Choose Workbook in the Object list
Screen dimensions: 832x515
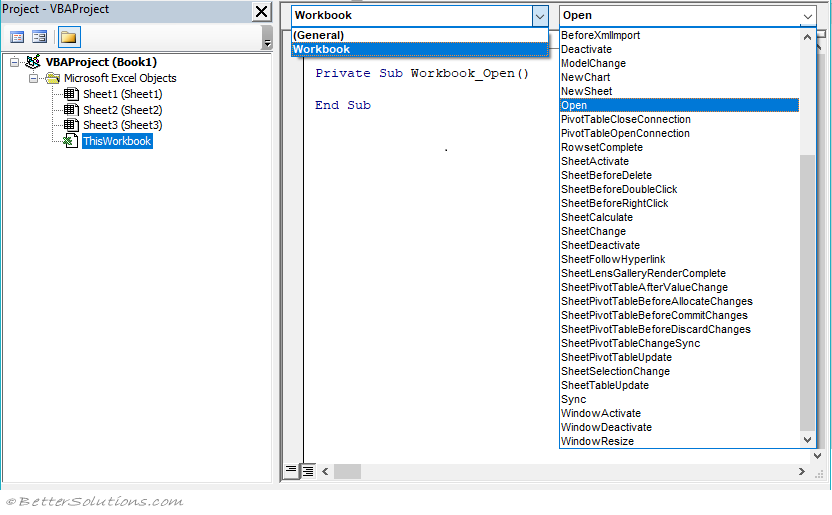tap(420, 49)
